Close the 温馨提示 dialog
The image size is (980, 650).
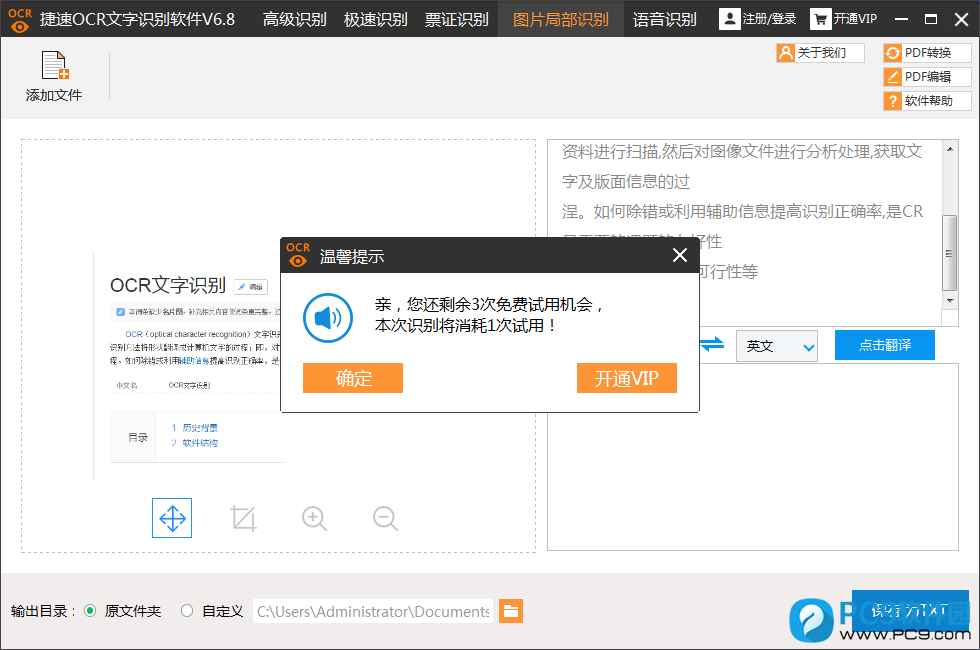point(680,255)
